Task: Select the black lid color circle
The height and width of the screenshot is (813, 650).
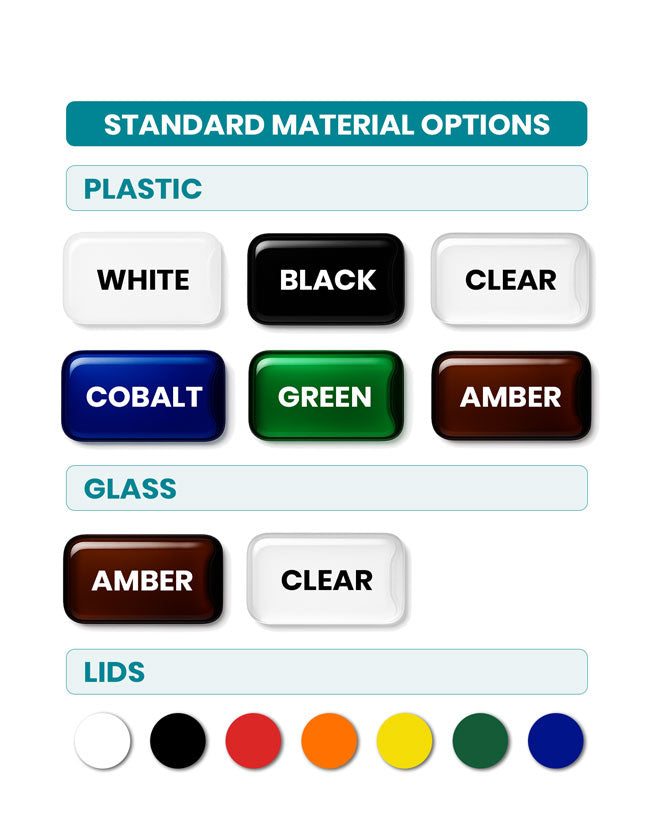Action: [178, 741]
